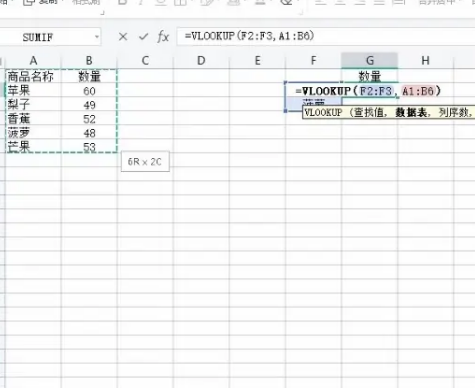The image size is (475, 388).
Task: Click 数据表 argument in the VLOOKUP tooltip
Action: pos(411,113)
